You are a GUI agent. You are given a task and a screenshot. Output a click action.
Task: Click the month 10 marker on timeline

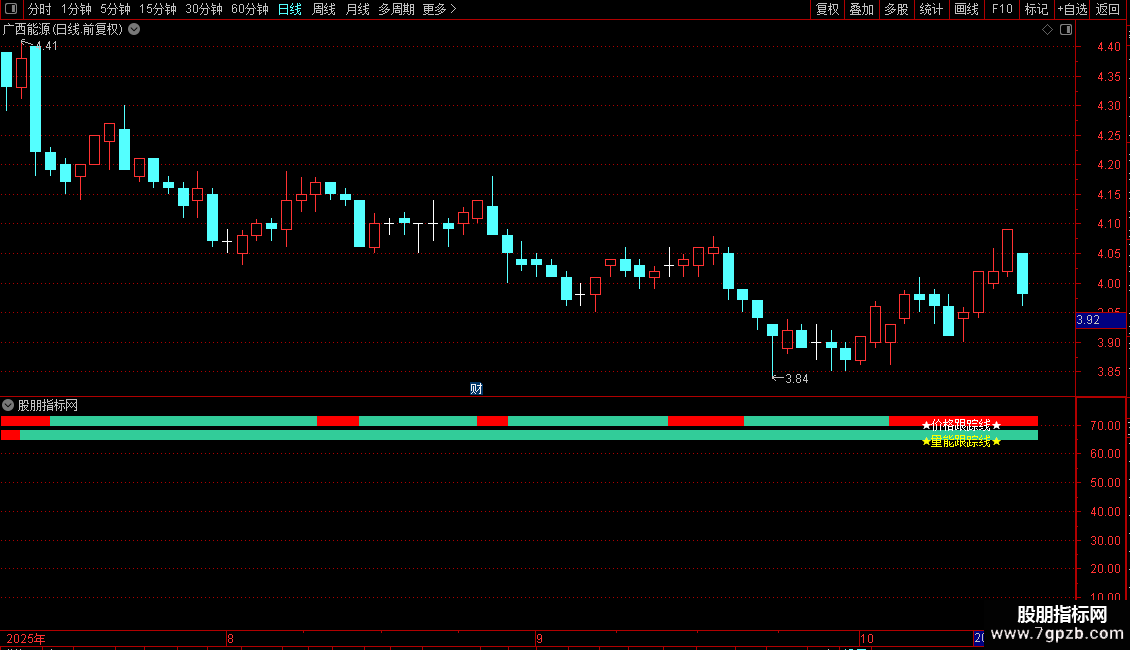point(866,638)
